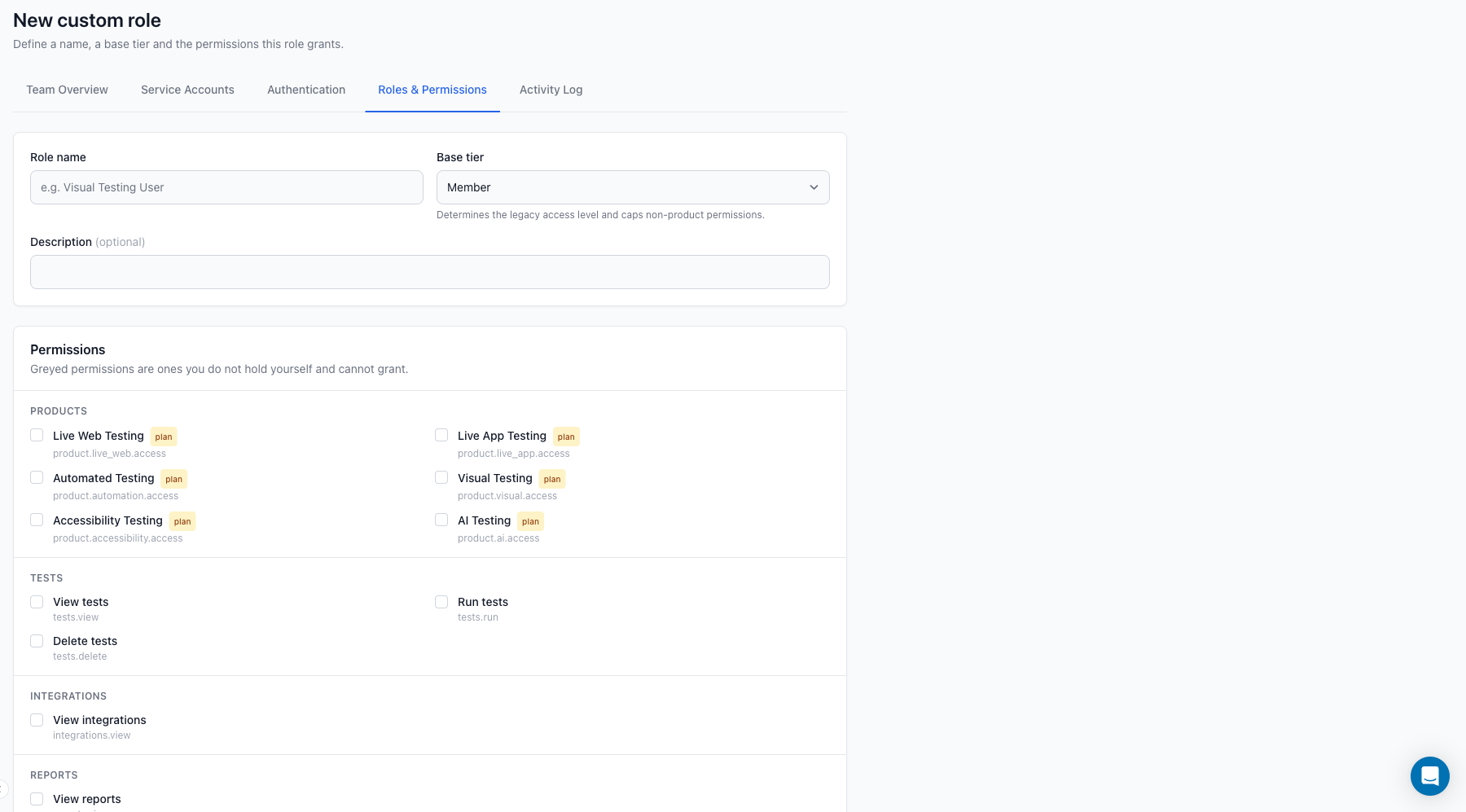Open the Authentication tab

click(306, 90)
